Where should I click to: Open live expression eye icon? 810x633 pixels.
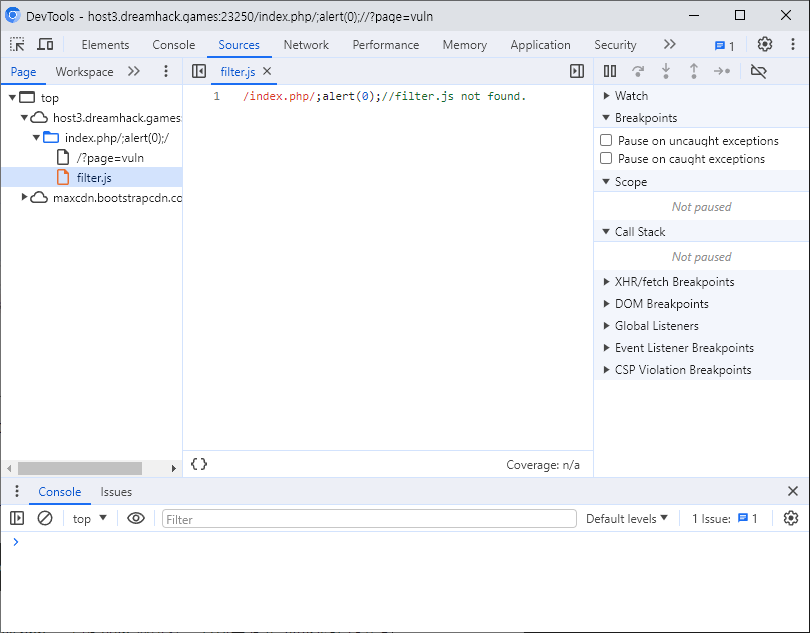tap(136, 518)
